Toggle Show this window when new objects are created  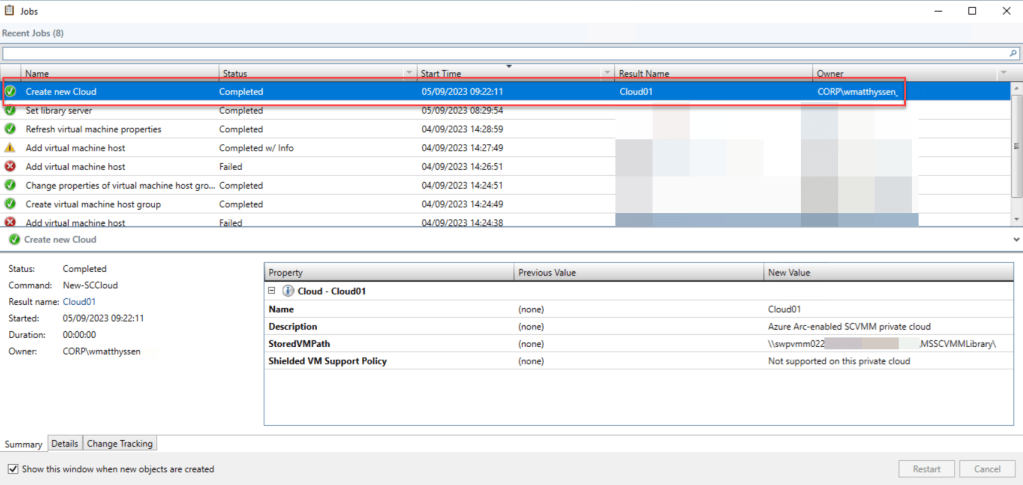click(x=12, y=469)
